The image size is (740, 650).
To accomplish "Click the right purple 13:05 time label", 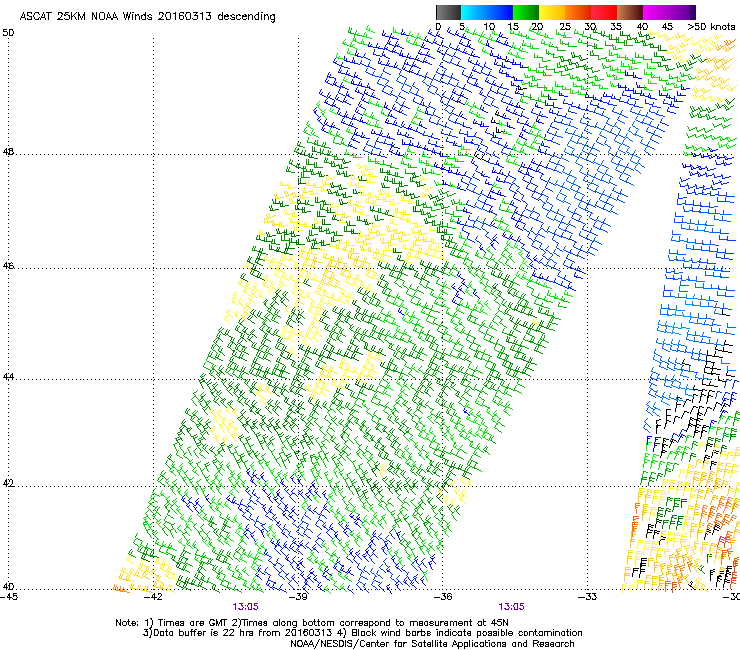I will [x=512, y=607].
